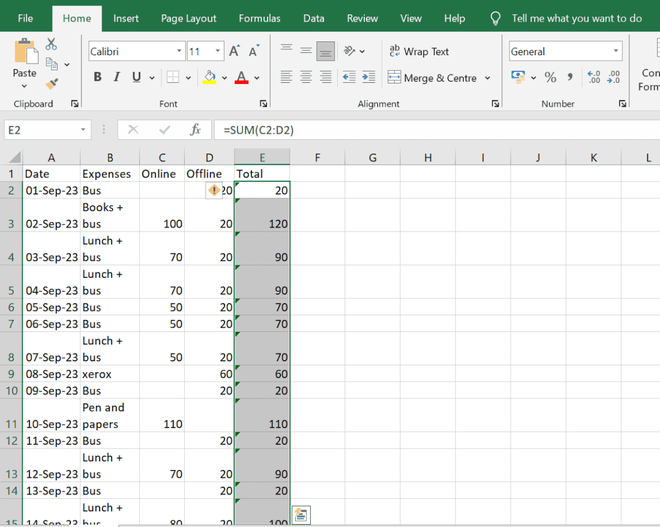
Task: Toggle Italic formatting
Action: pos(117,77)
